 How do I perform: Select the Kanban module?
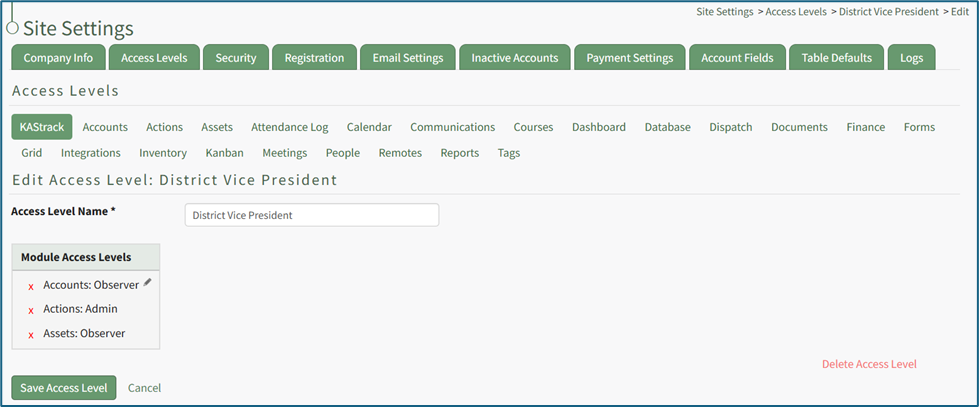click(224, 153)
